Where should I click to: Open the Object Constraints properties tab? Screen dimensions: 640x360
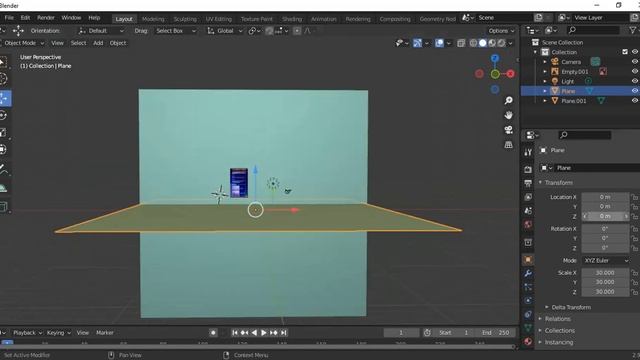click(528, 314)
